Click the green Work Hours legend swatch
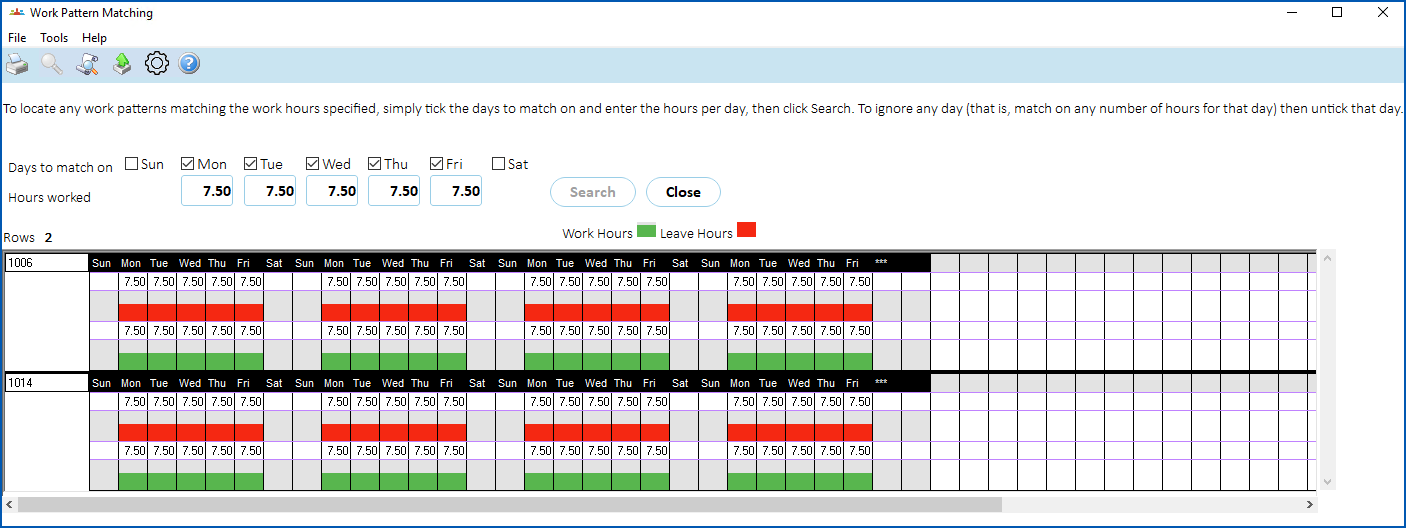The image size is (1406, 528). (647, 231)
